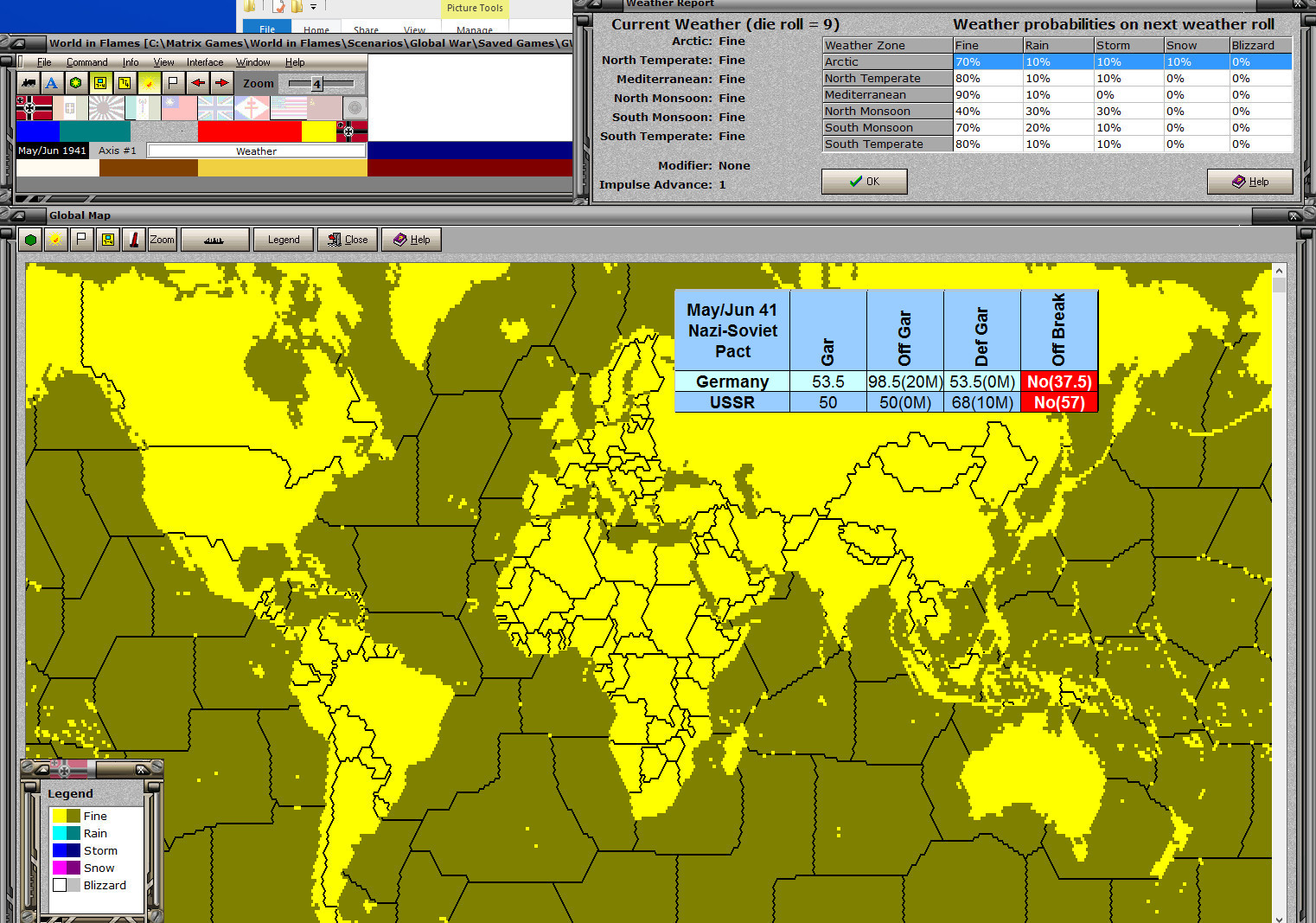Viewport: 1316px width, 923px height.
Task: Click the right-pointing red arrow icon
Action: (222, 83)
